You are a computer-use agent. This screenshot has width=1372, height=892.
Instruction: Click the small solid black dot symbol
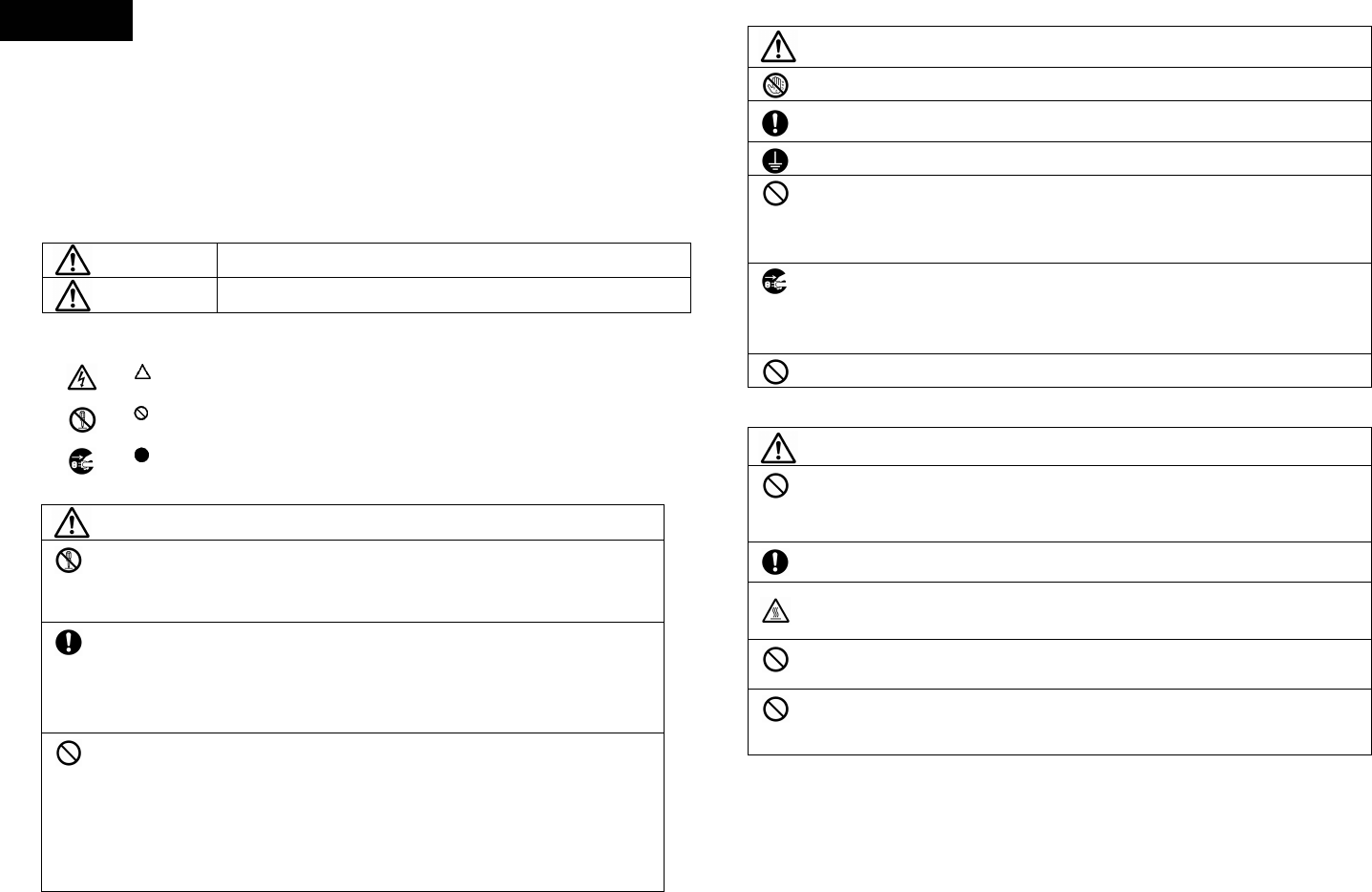click(x=141, y=456)
